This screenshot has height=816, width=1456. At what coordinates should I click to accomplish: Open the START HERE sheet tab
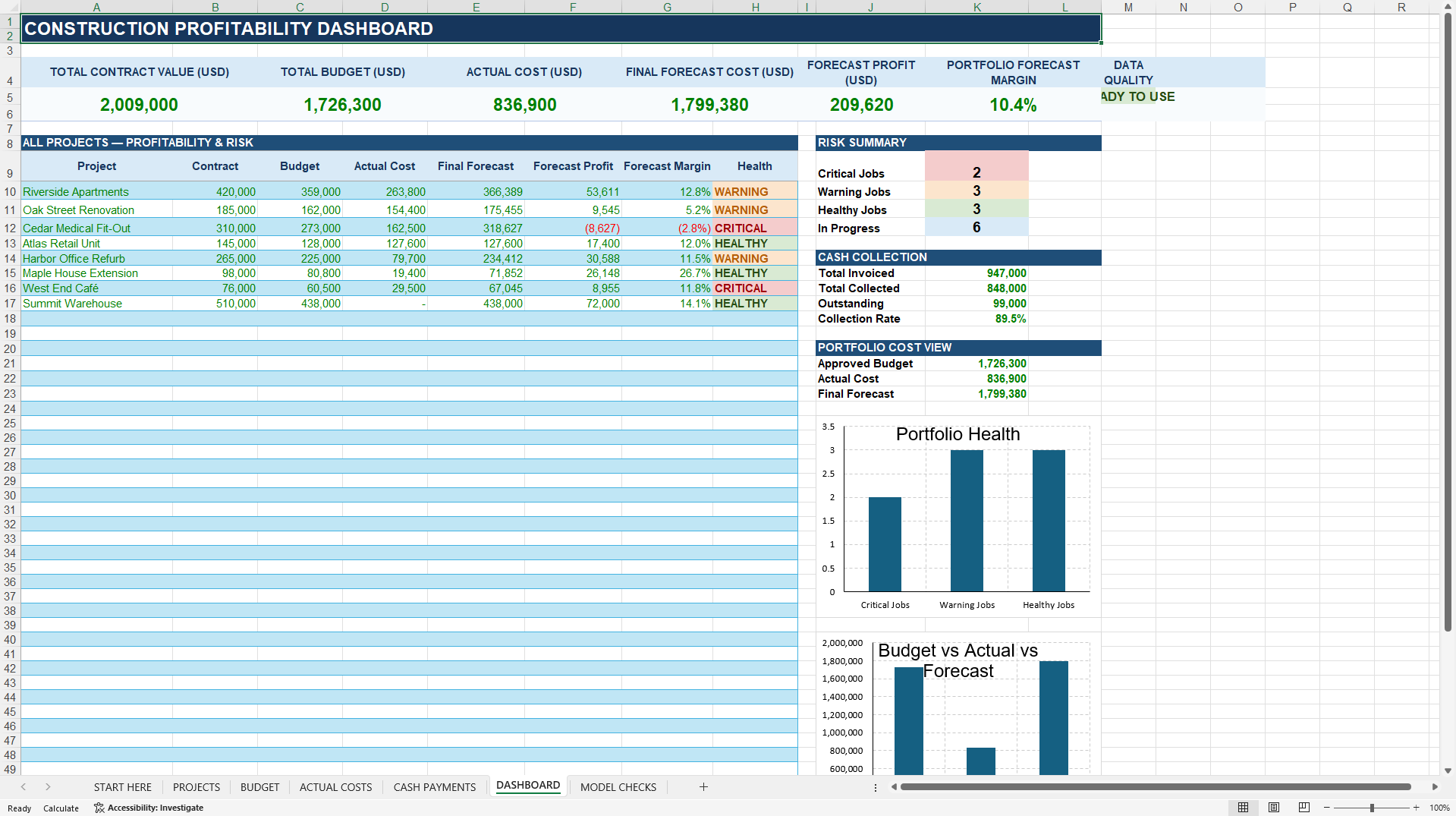(123, 787)
